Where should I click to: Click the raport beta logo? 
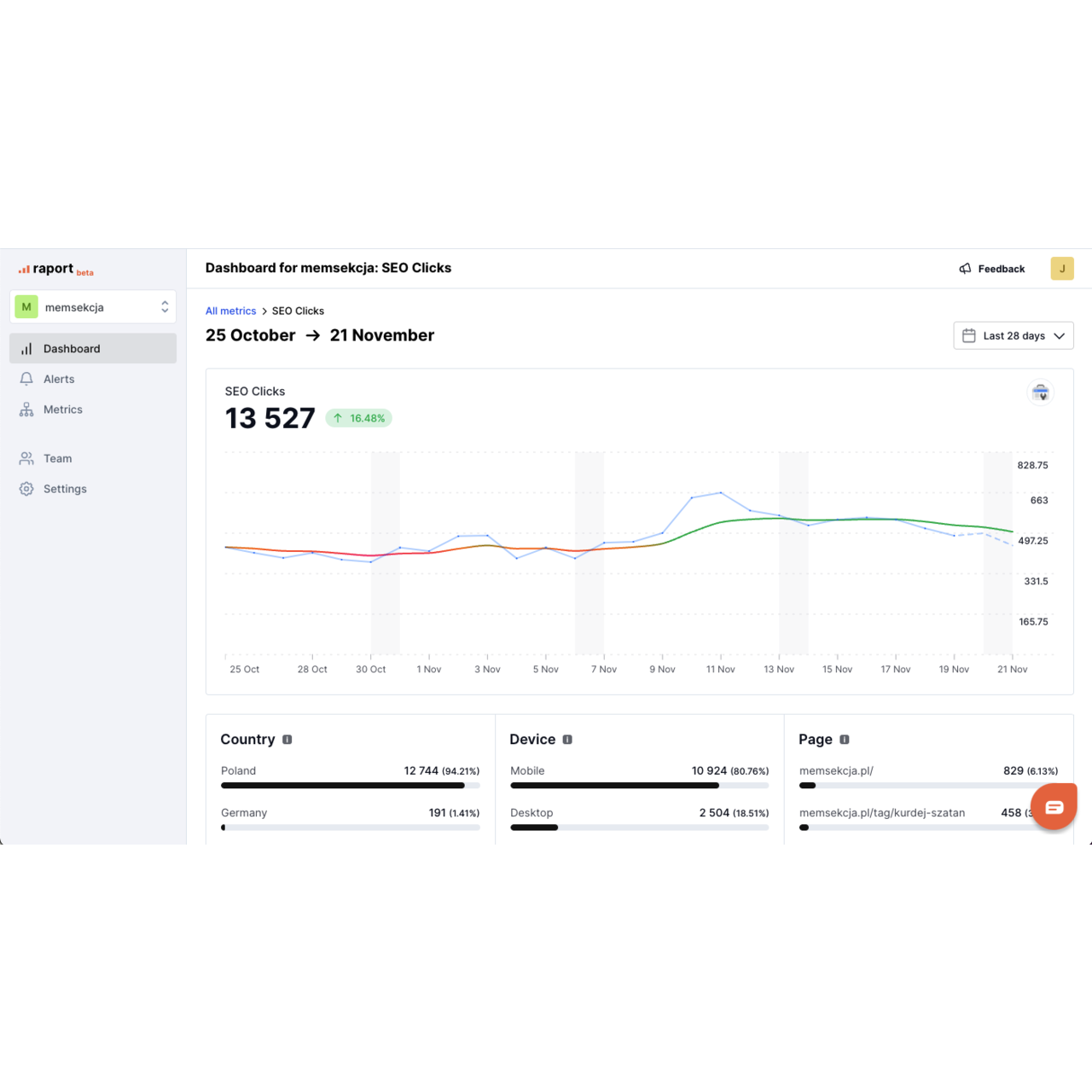[x=55, y=270]
